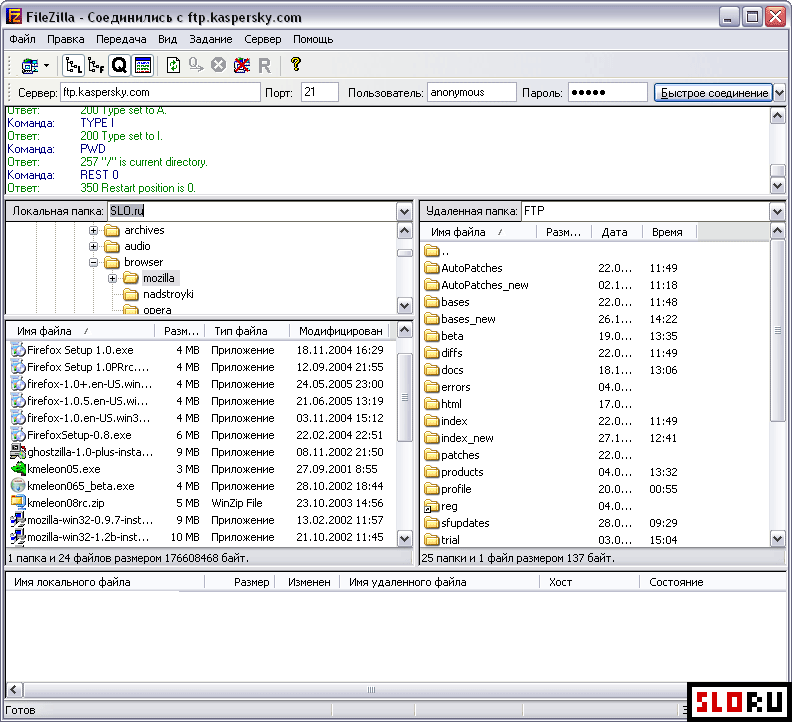Toggle the local directory tree view
This screenshot has width=792, height=722.
pos(74,65)
